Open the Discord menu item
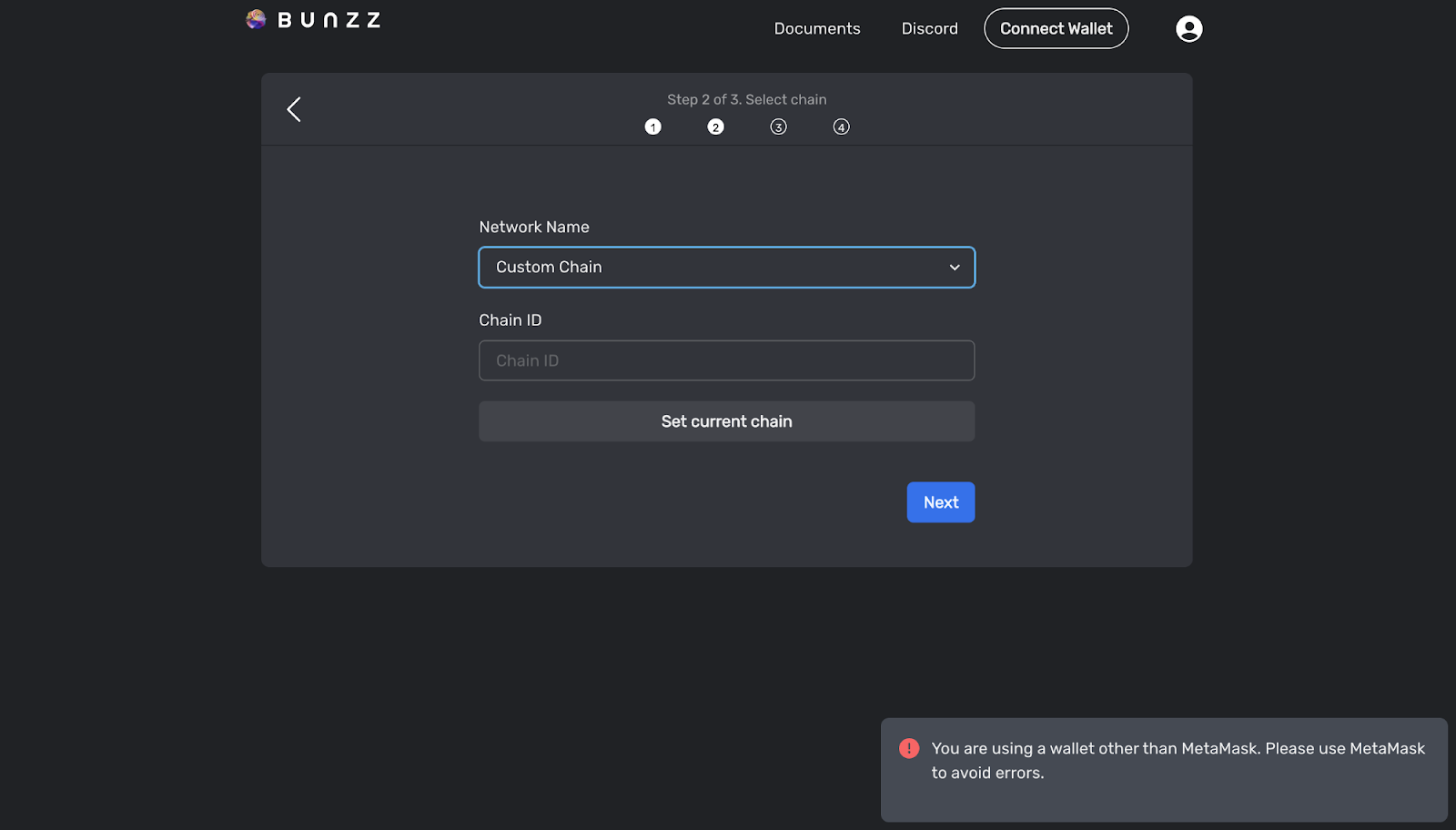Viewport: 1456px width, 830px height. [x=929, y=28]
